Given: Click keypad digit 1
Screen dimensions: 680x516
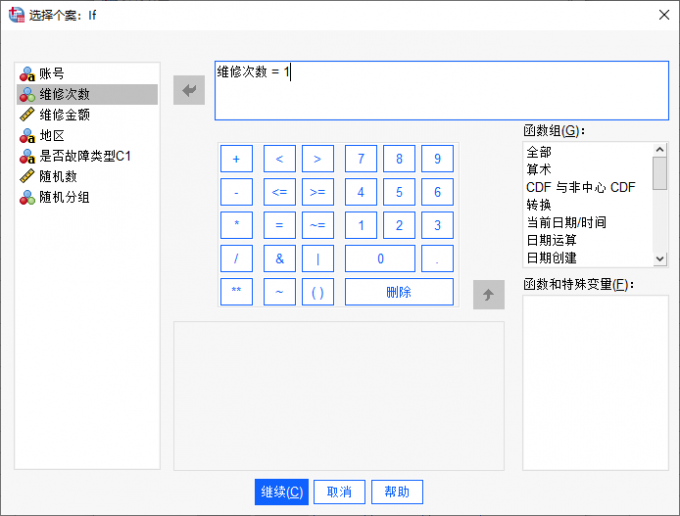Looking at the screenshot, I should point(361,225).
